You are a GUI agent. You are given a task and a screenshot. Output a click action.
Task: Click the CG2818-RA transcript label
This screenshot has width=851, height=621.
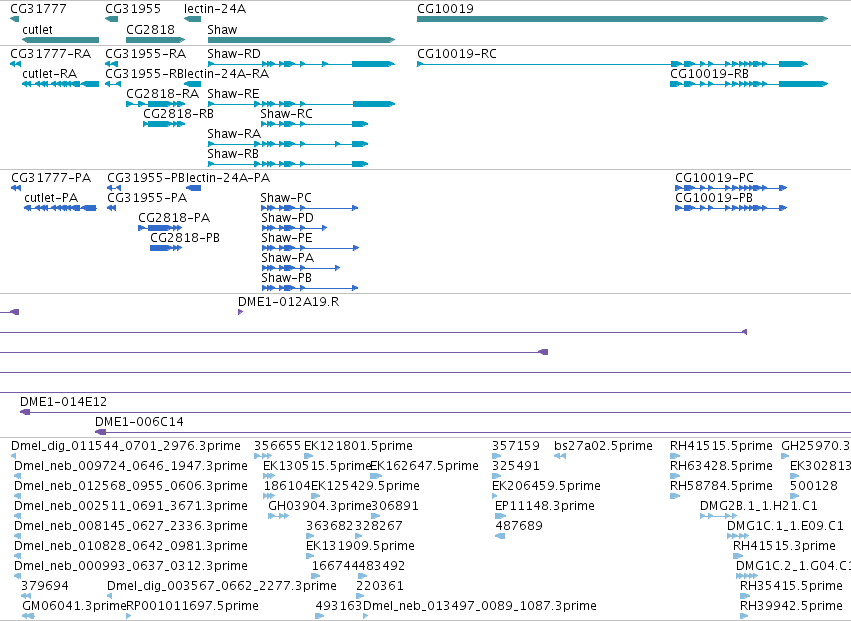163,94
